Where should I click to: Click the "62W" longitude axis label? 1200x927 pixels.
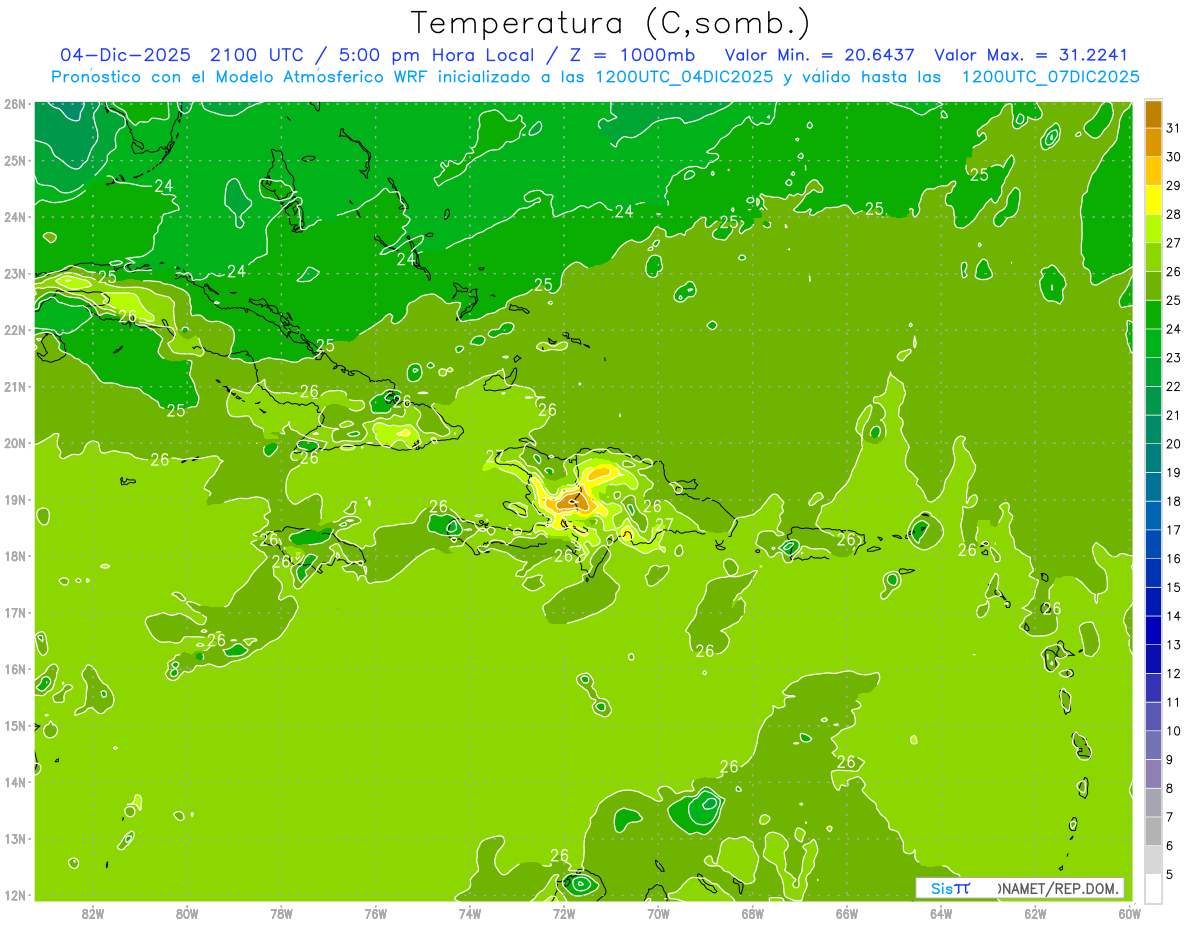tap(1035, 913)
